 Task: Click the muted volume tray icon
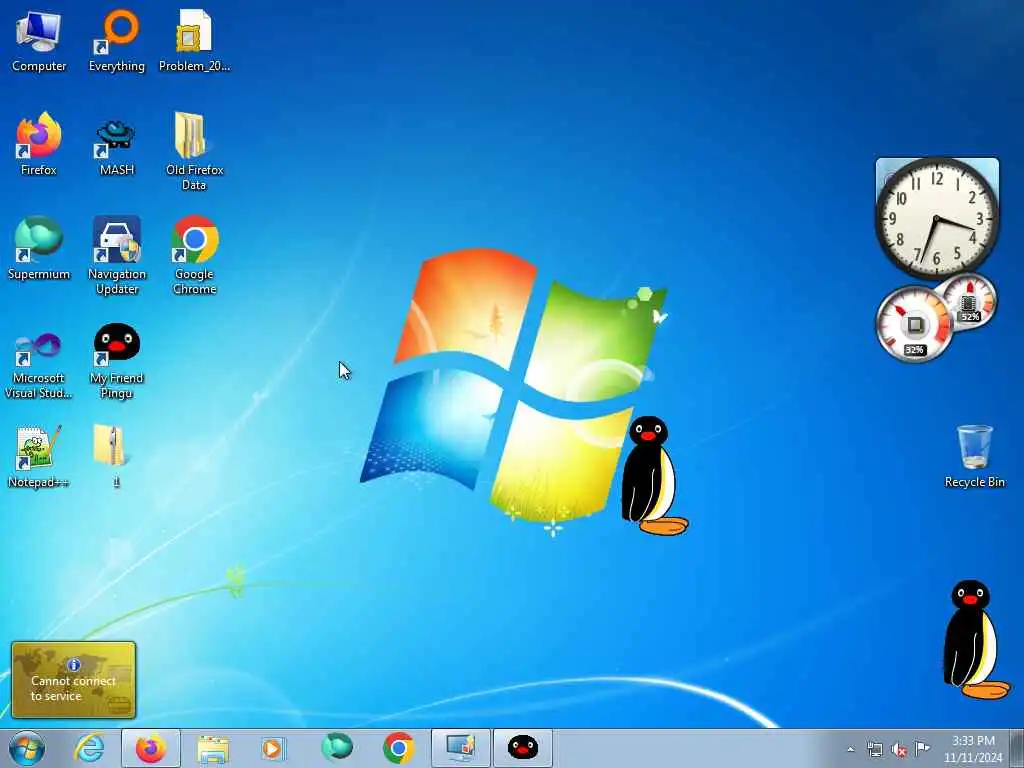[899, 749]
